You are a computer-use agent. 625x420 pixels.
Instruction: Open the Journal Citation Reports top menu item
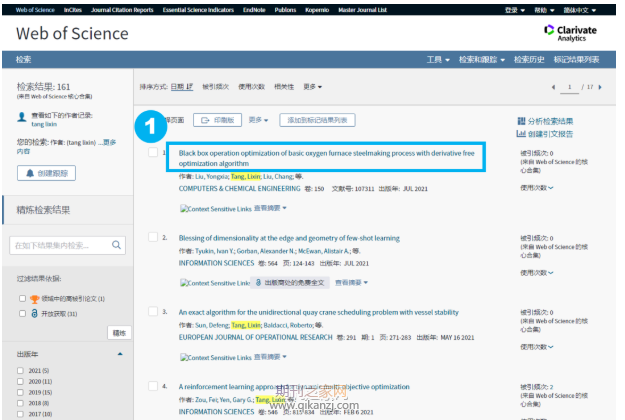pos(122,10)
